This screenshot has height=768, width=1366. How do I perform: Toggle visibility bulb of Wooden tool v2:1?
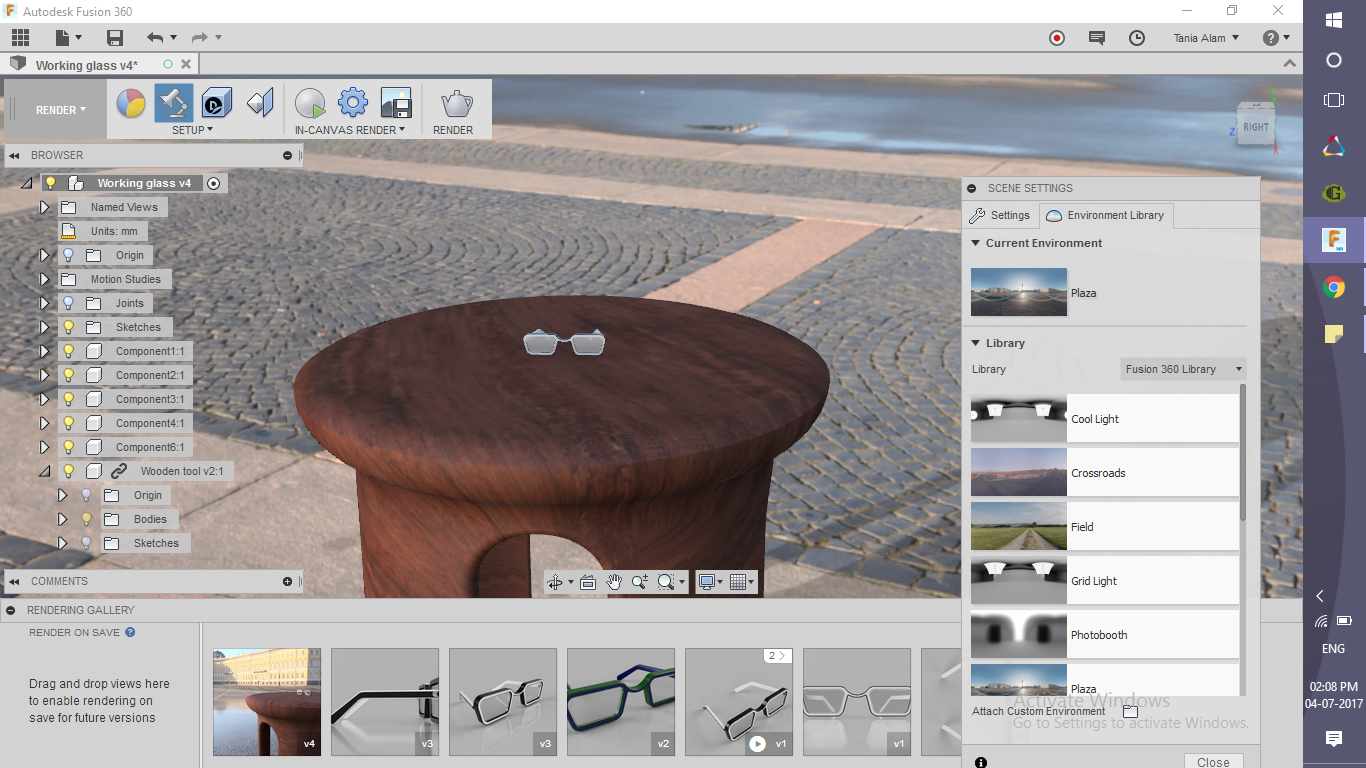69,471
